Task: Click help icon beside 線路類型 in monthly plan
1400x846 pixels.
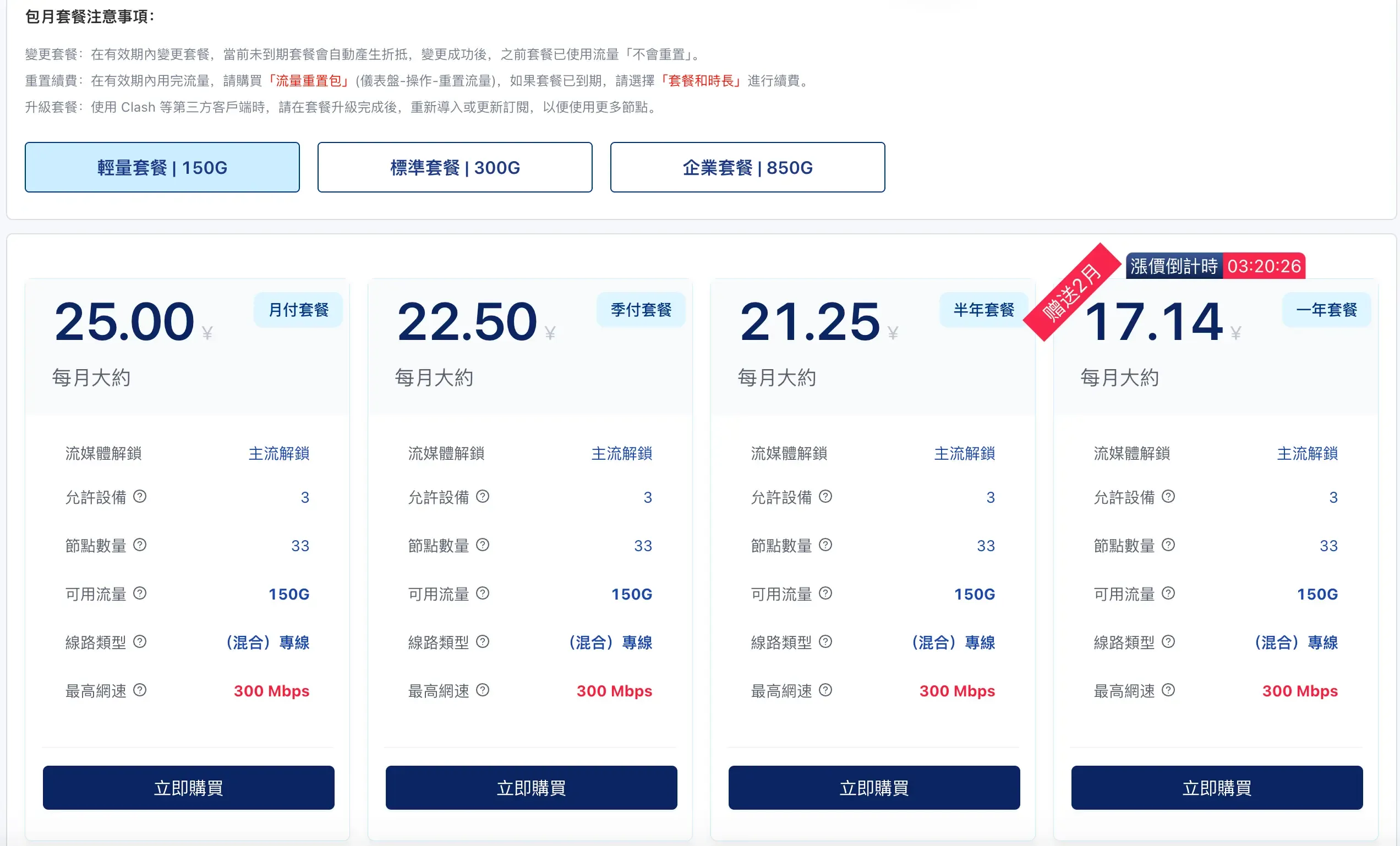Action: [x=140, y=641]
